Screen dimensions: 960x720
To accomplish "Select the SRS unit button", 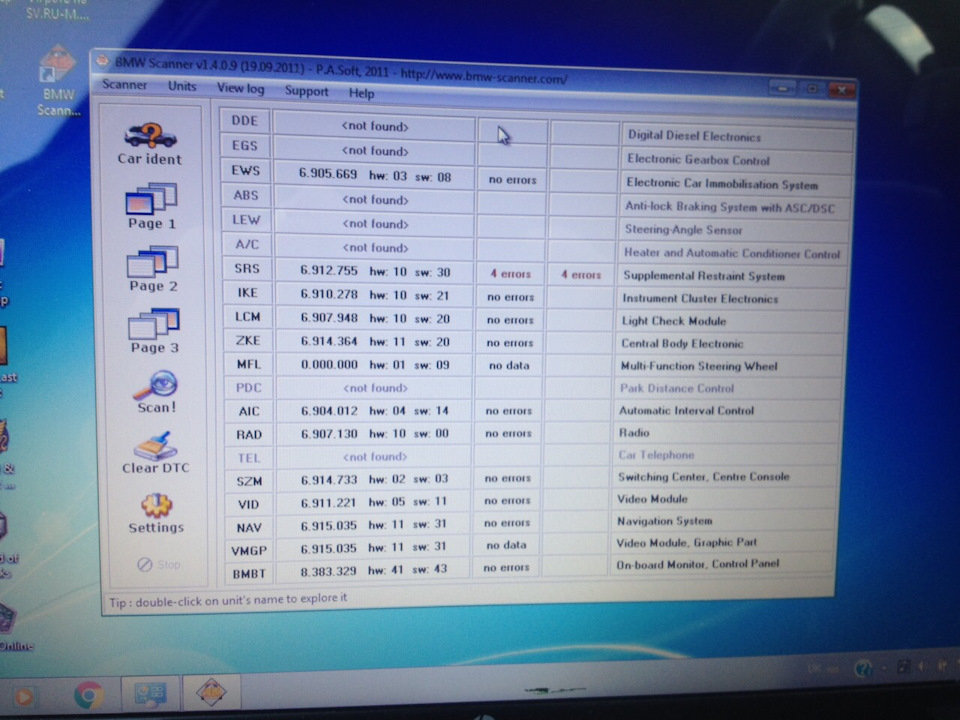I will (247, 269).
